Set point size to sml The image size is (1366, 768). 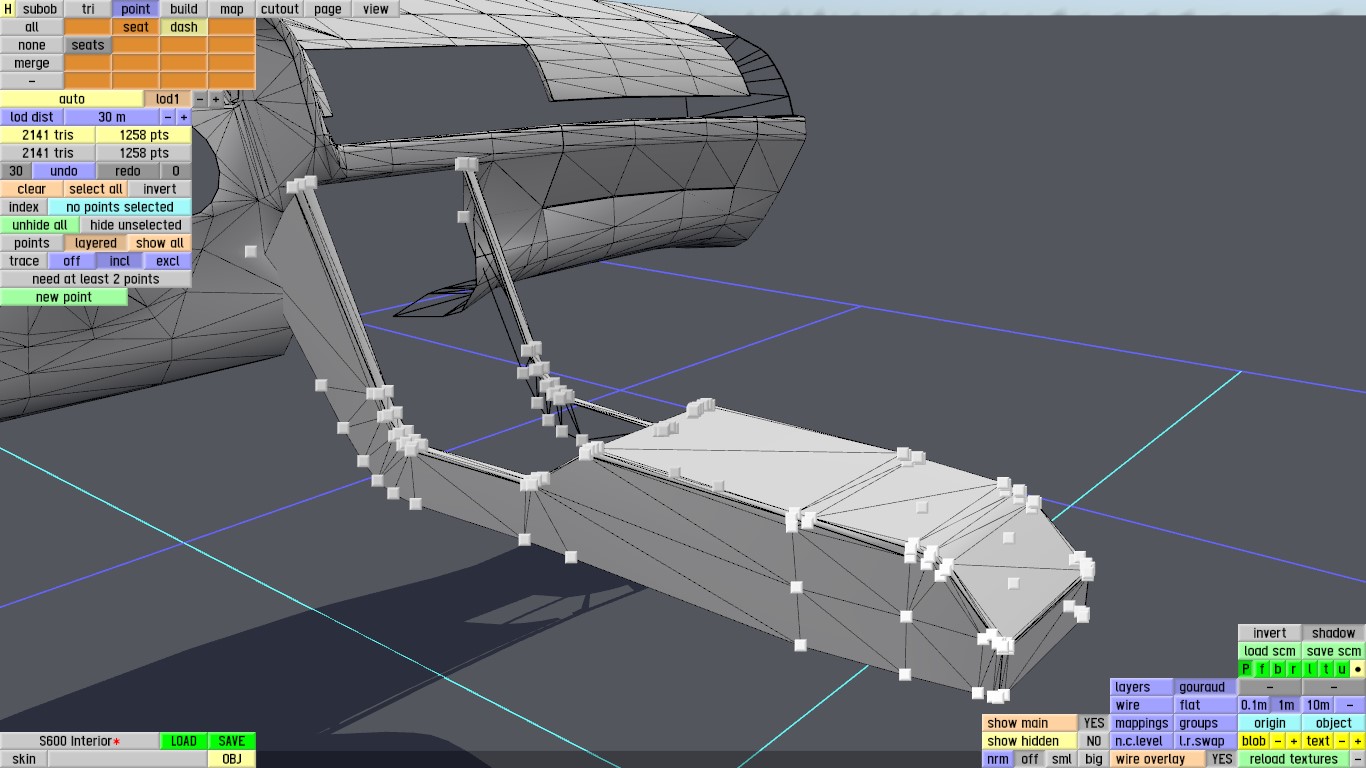tap(1062, 759)
